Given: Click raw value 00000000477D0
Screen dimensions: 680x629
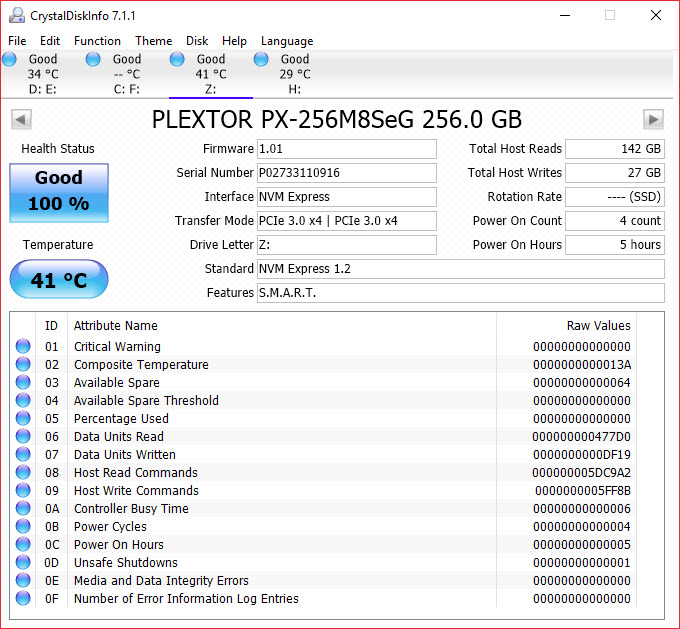Looking at the screenshot, I should click(582, 436).
